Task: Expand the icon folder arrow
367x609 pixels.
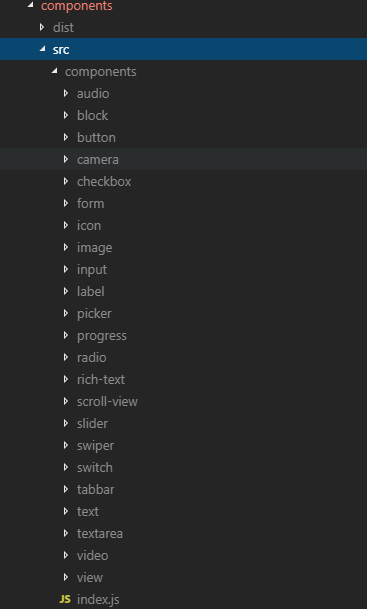Action: [x=66, y=225]
